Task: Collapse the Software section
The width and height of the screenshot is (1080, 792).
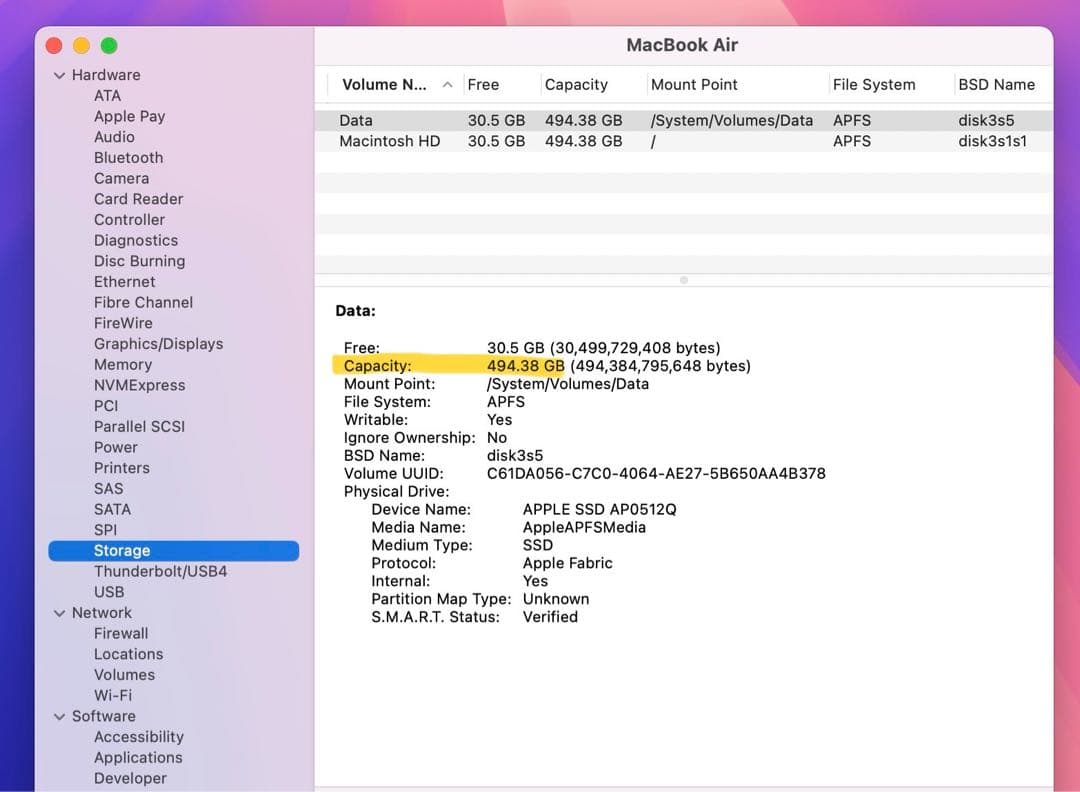Action: coord(60,716)
